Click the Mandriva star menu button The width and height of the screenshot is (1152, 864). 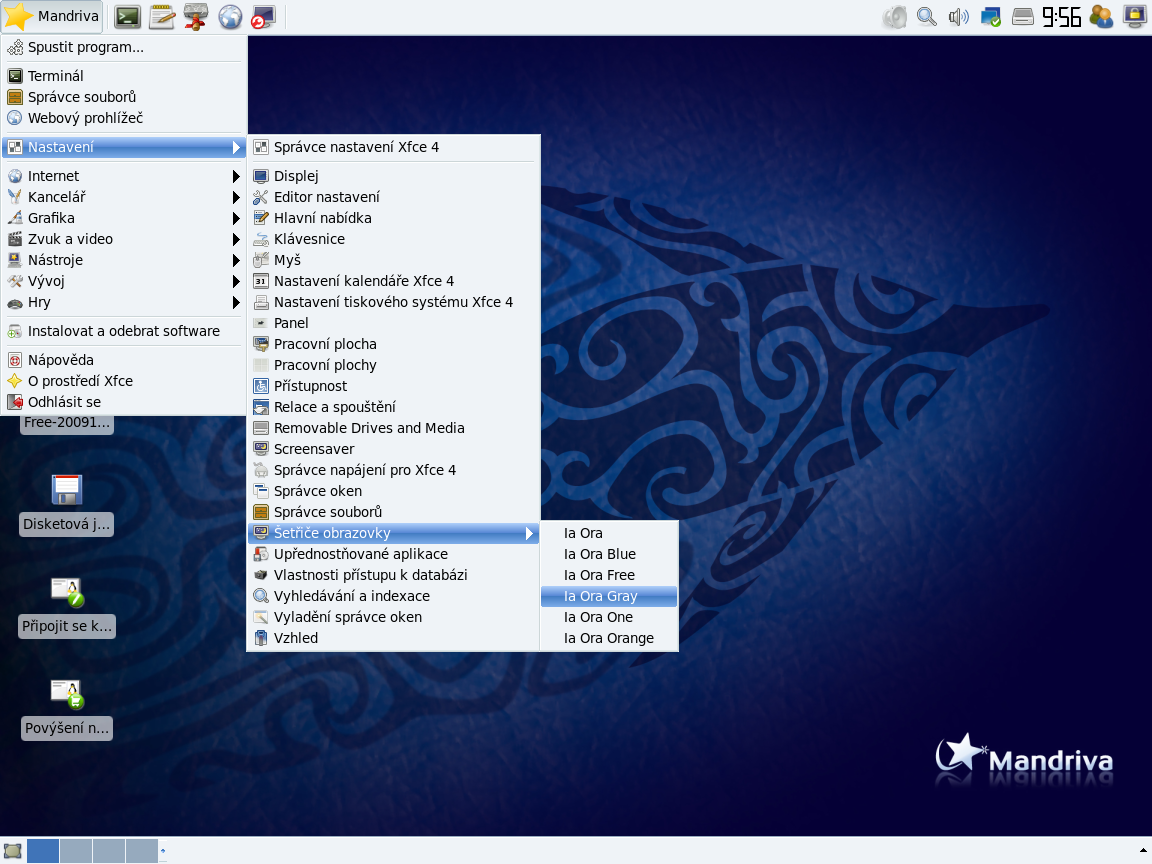pyautogui.click(x=51, y=16)
